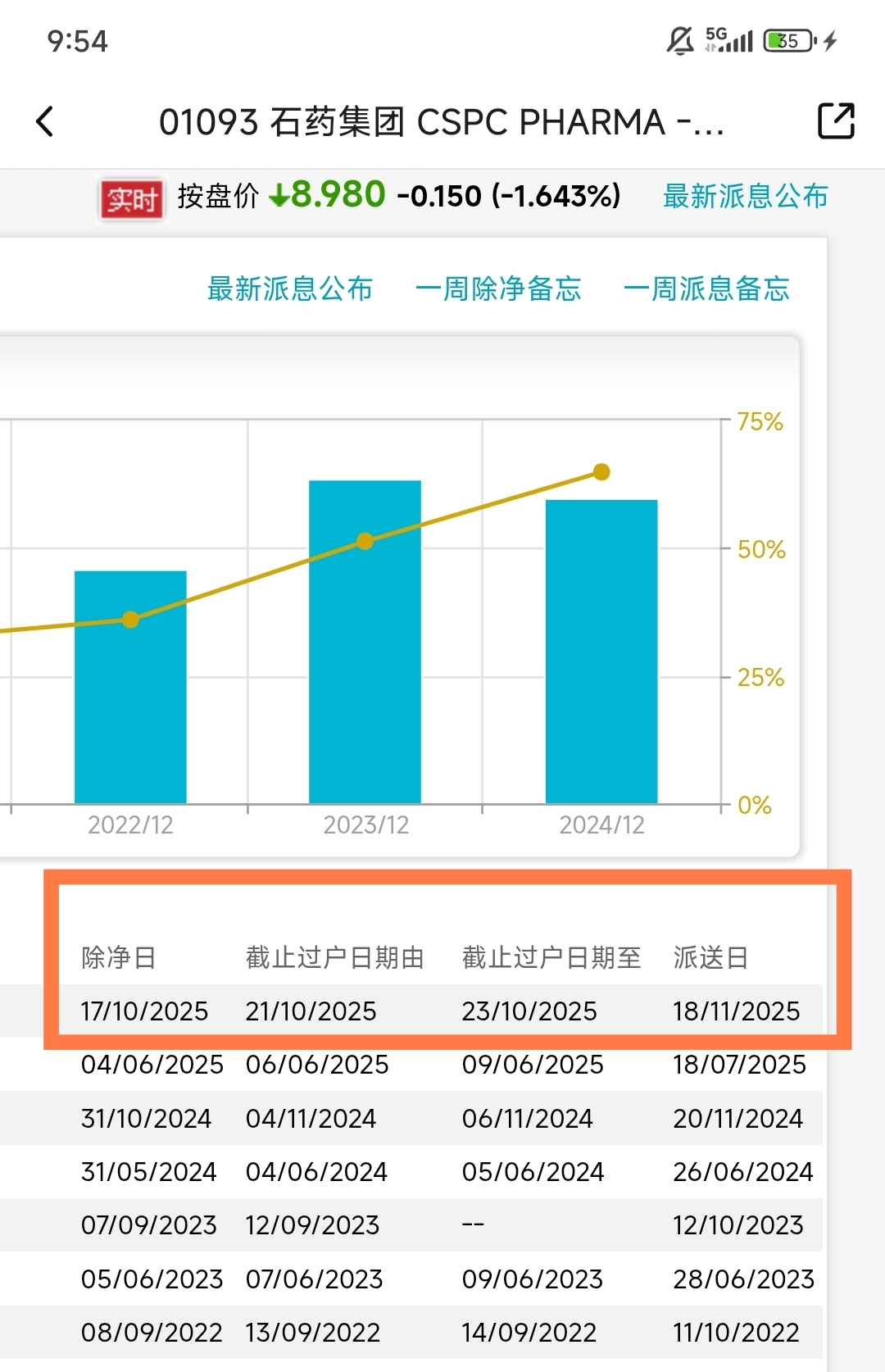Select cell 09/06/2023

[532, 1279]
